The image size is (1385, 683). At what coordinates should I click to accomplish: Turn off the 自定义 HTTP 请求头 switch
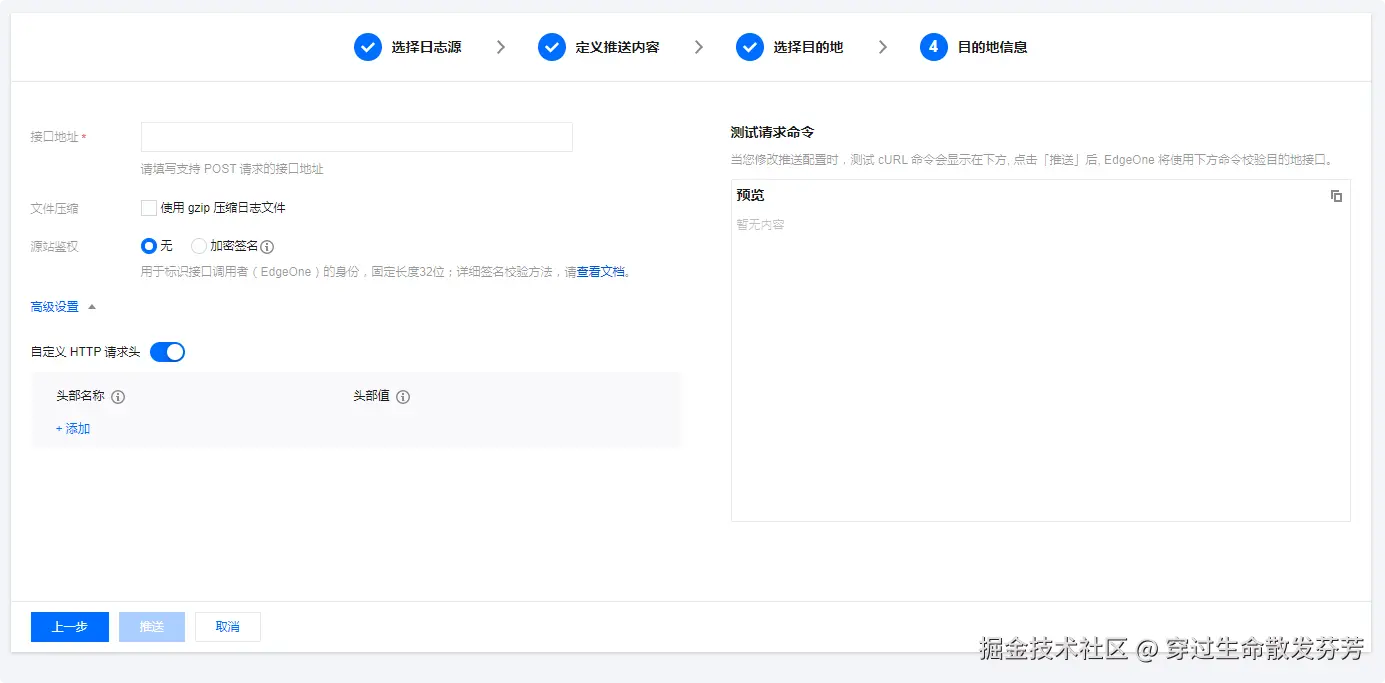[x=167, y=351]
